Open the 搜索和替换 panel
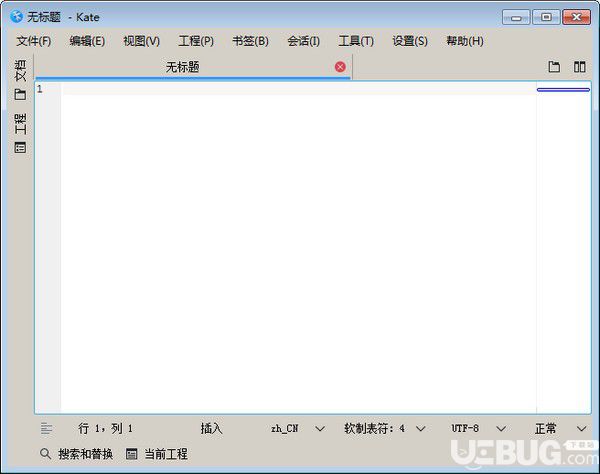This screenshot has width=600, height=474. [x=77, y=454]
